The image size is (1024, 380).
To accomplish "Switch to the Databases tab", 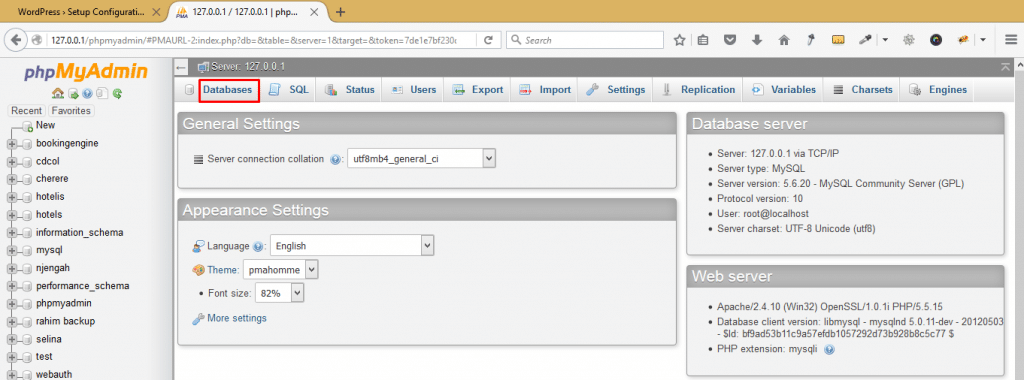I will pos(227,90).
